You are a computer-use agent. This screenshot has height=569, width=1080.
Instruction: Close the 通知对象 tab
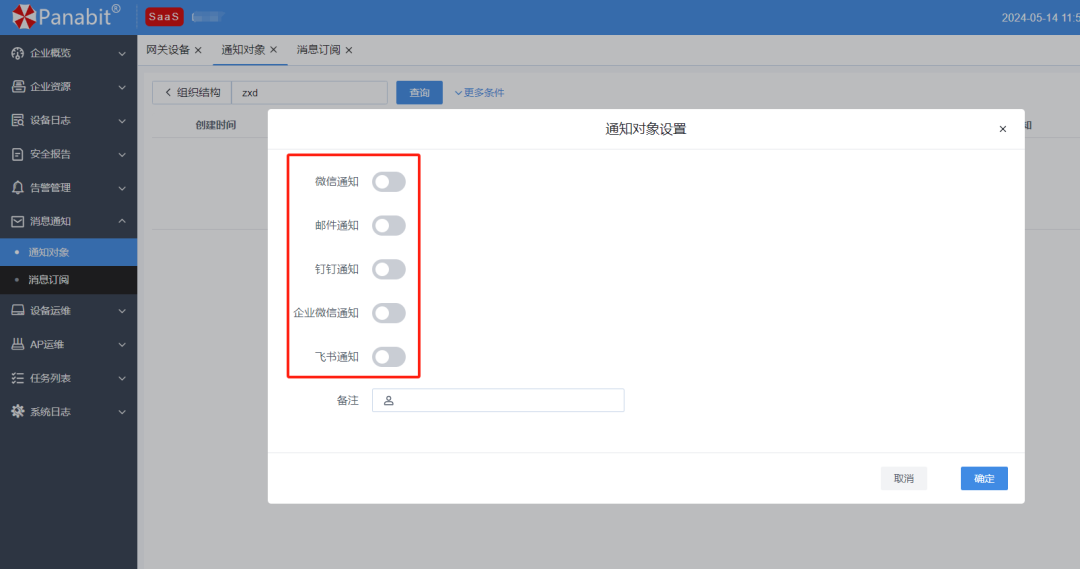(273, 50)
